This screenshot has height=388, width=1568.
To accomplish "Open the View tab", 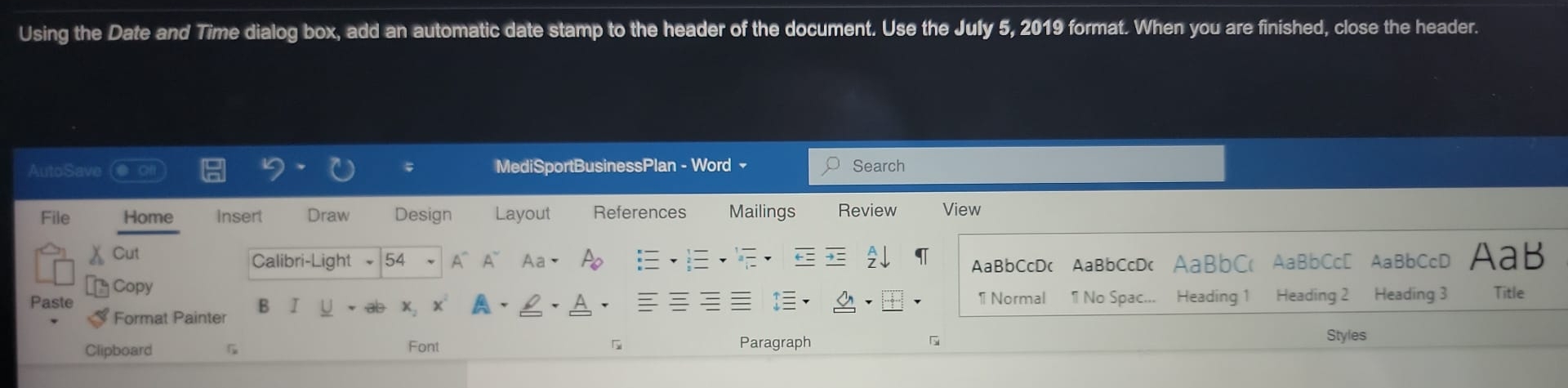I will tap(961, 209).
